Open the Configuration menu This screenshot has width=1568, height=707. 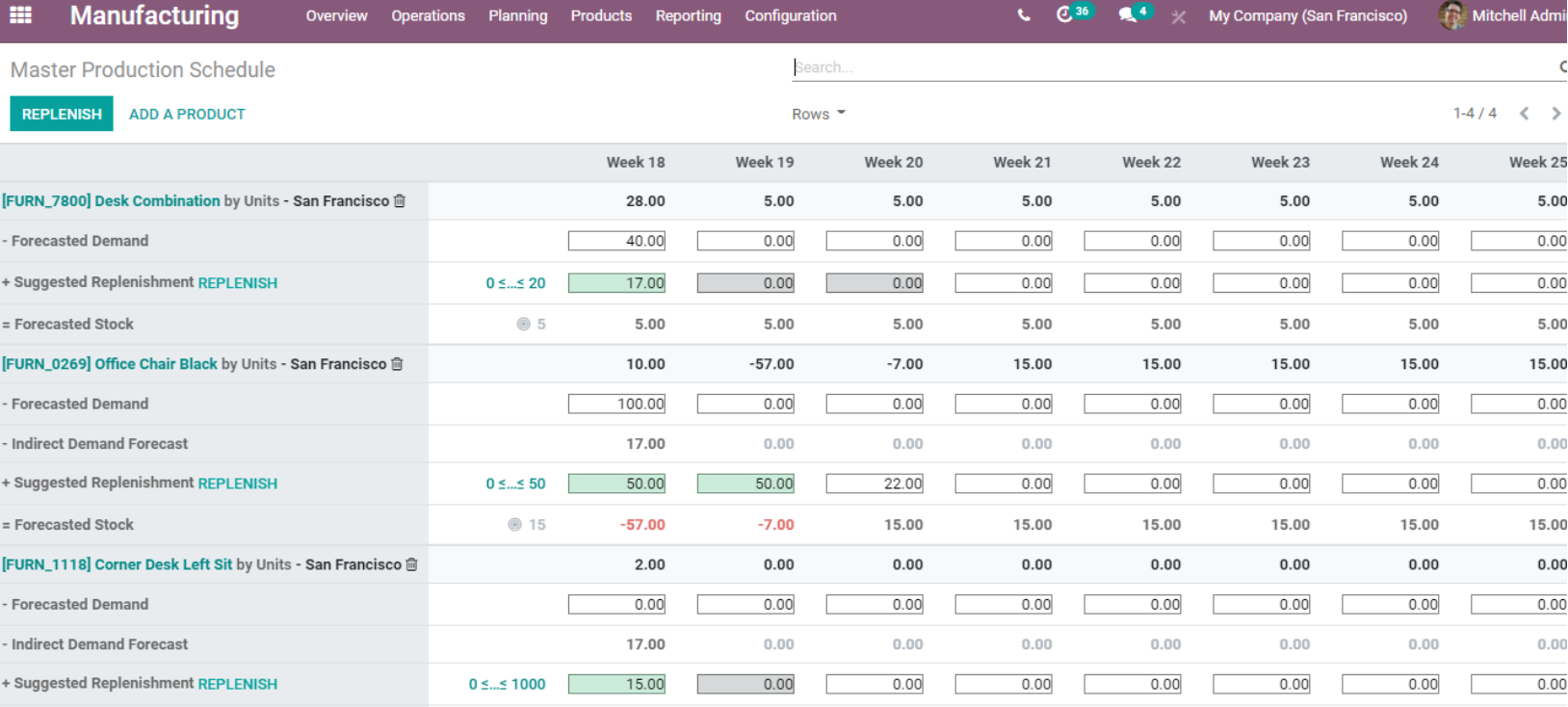[x=790, y=15]
